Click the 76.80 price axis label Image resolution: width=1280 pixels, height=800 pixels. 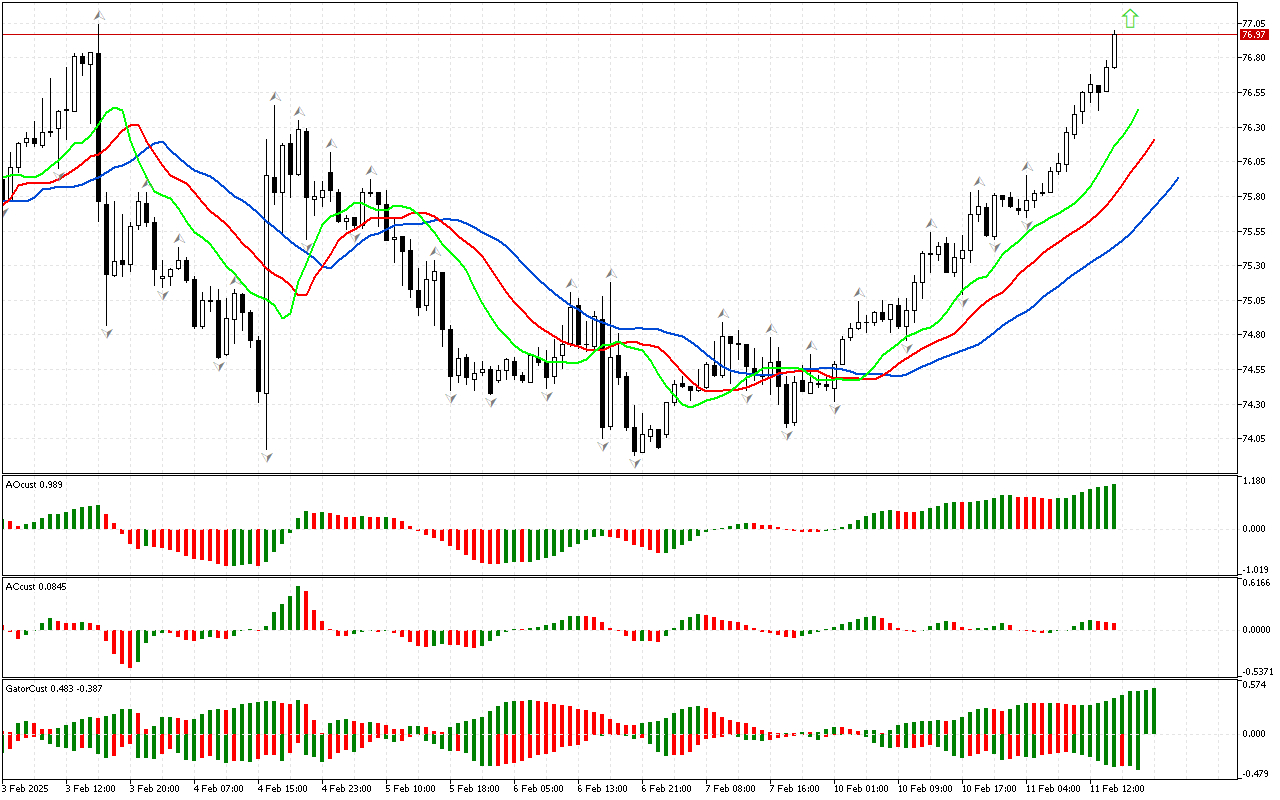tap(1253, 58)
